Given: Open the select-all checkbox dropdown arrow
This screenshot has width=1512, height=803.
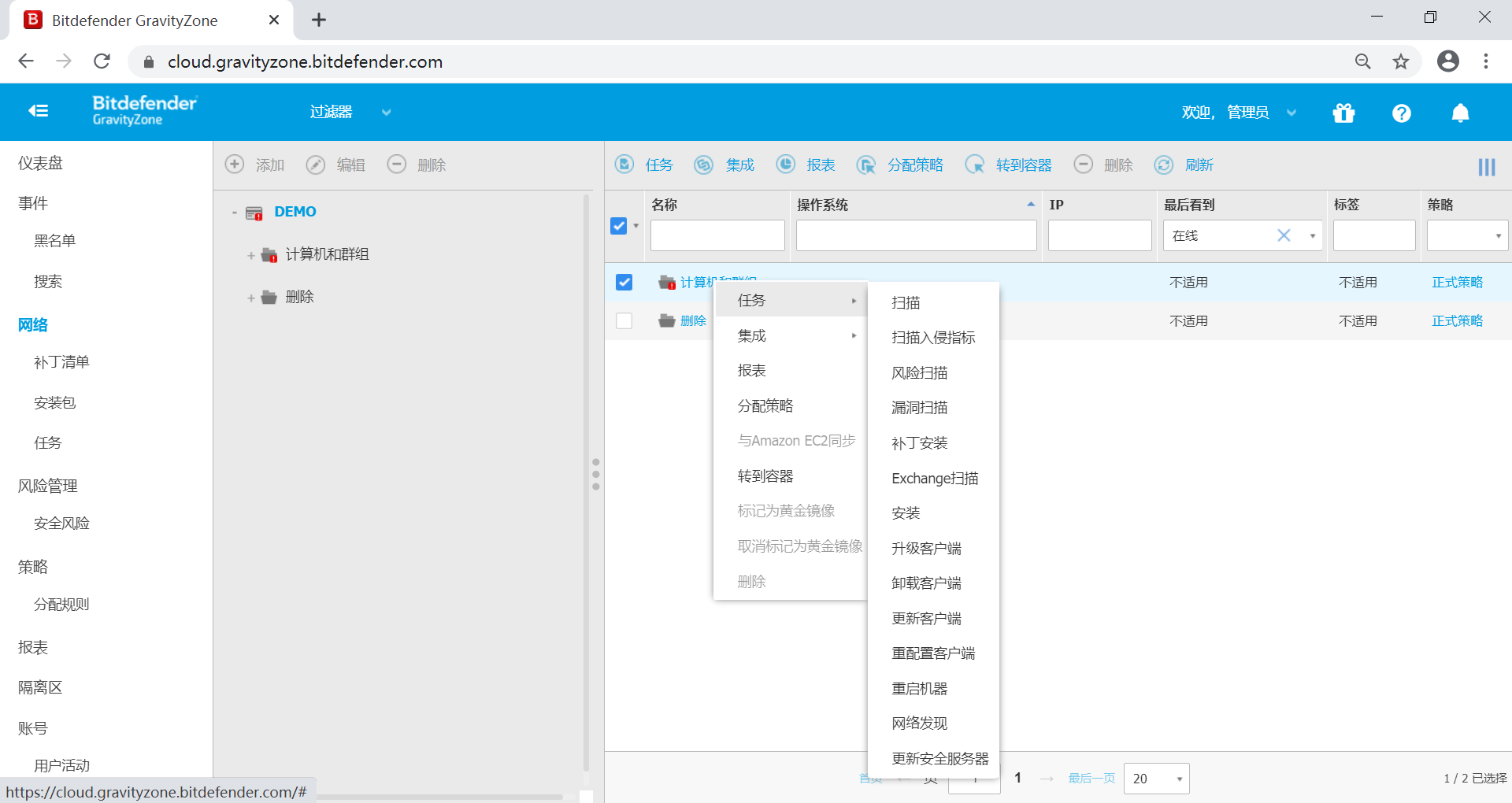Looking at the screenshot, I should [x=636, y=226].
